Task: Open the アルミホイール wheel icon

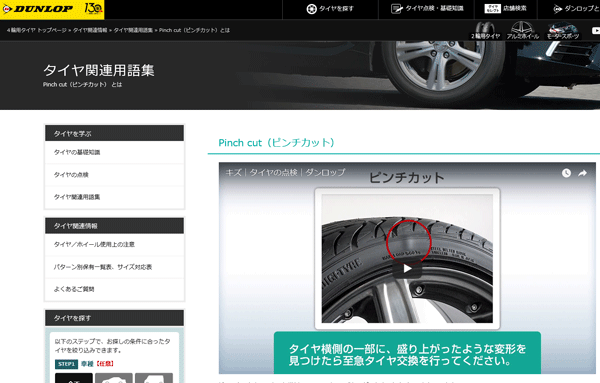Action: tap(523, 31)
